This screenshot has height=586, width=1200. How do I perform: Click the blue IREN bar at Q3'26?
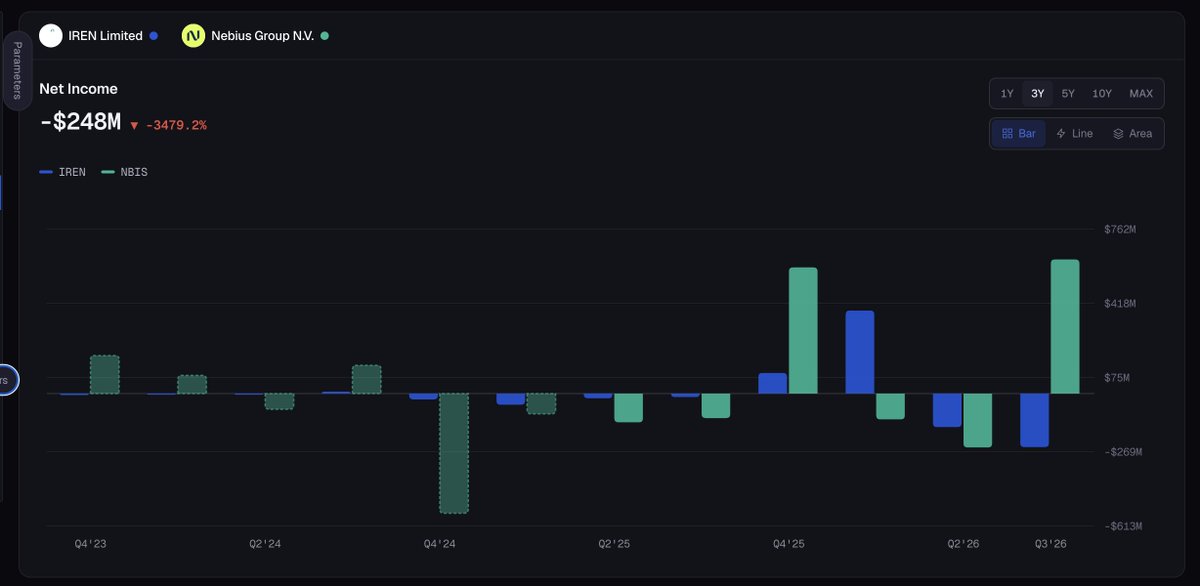coord(1035,420)
